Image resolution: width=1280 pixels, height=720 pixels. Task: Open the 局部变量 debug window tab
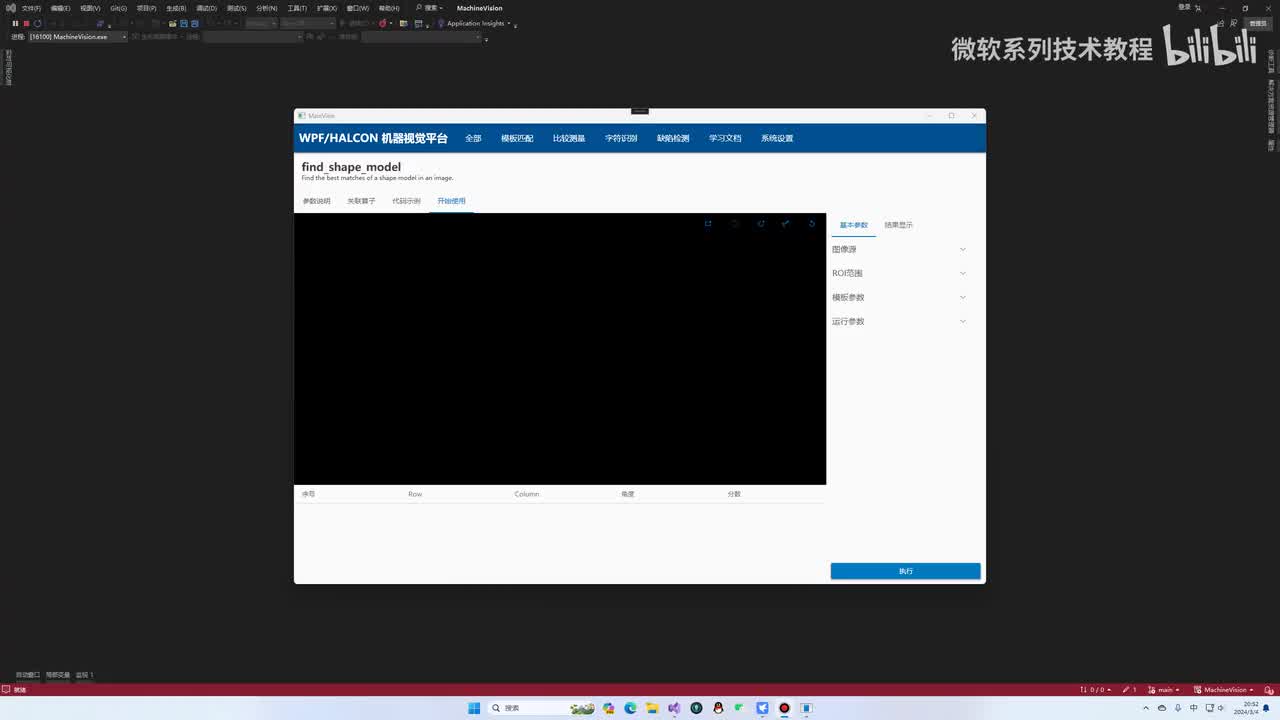click(58, 675)
